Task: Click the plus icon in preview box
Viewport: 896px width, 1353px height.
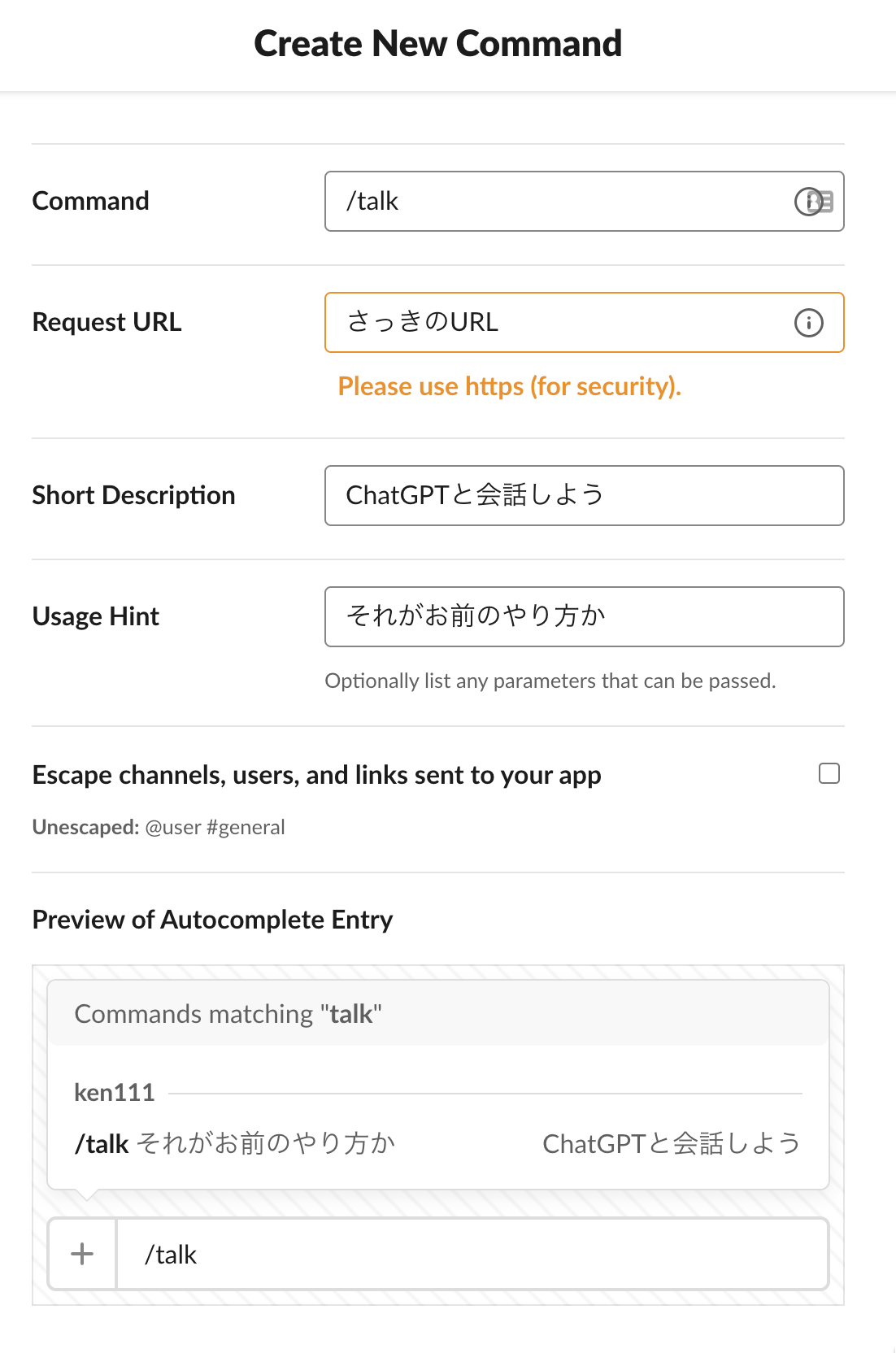Action: click(82, 1254)
